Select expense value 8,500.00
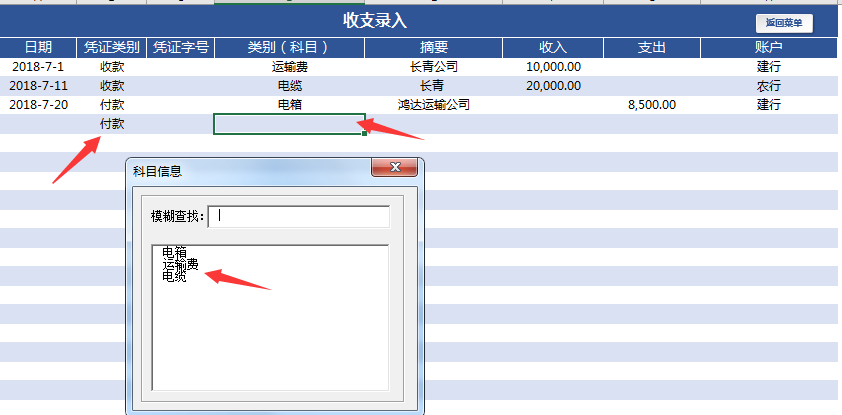This screenshot has height=415, width=842. (x=652, y=105)
